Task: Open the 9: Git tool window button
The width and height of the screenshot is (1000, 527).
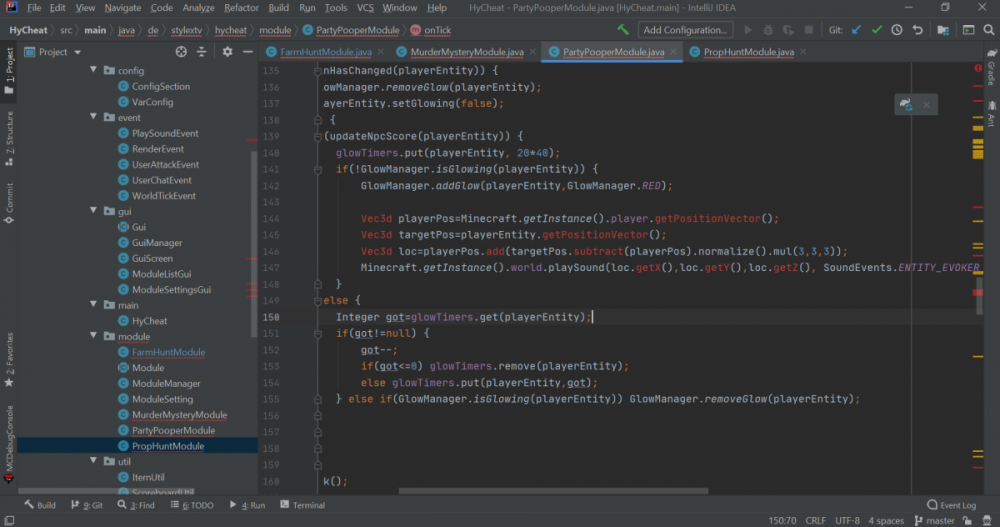Action: point(87,505)
